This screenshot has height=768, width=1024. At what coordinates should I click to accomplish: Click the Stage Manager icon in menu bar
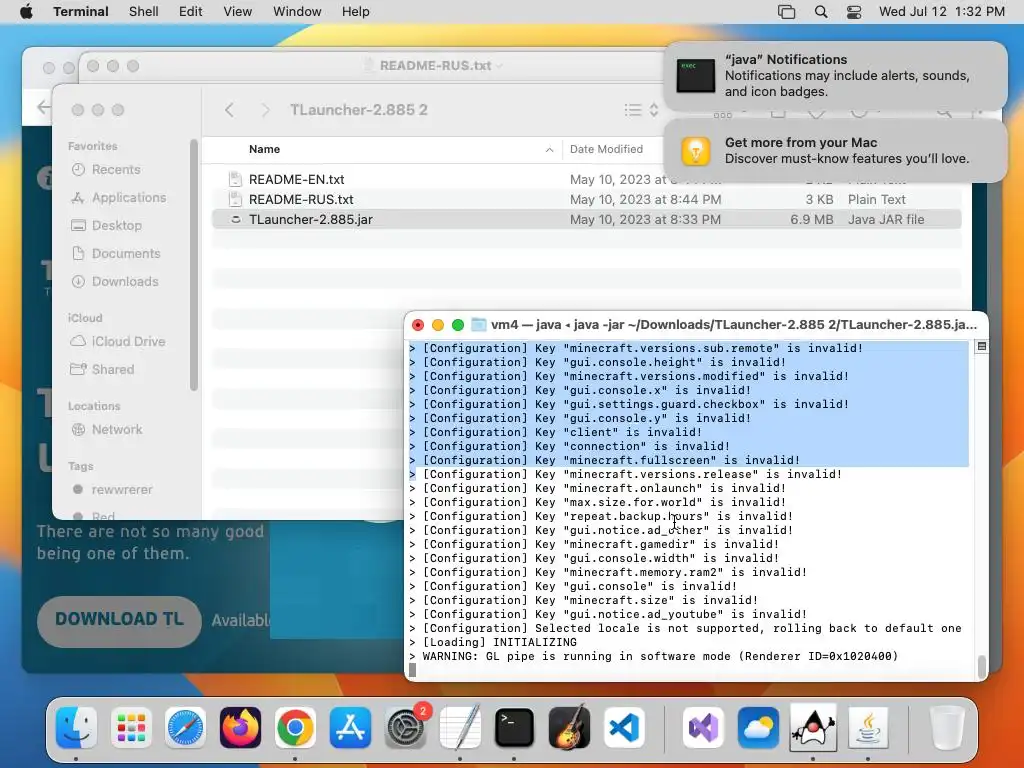[786, 12]
